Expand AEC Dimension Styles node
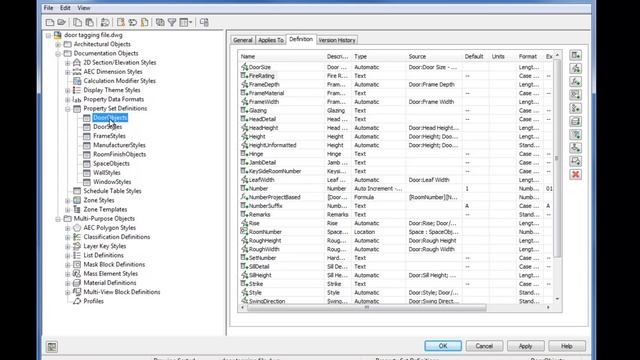The width and height of the screenshot is (640, 360). click(x=68, y=72)
